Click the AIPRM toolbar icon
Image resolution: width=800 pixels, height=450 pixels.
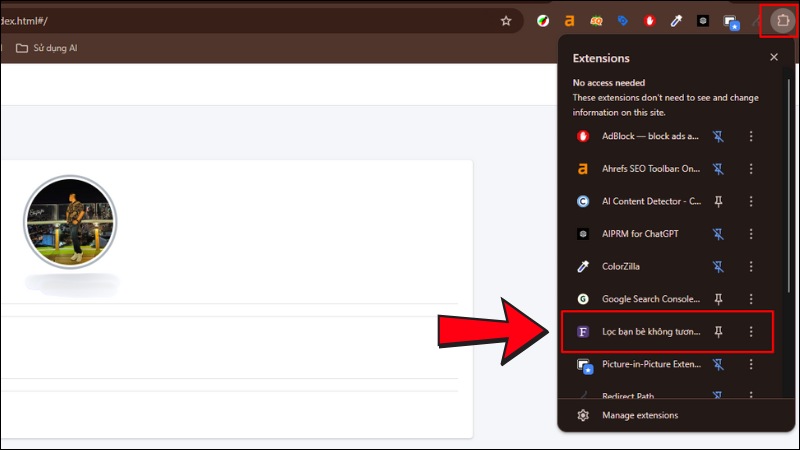[x=703, y=20]
